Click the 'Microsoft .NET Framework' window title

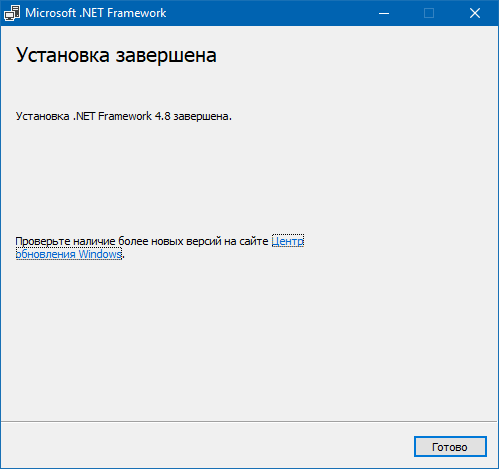[x=96, y=13]
